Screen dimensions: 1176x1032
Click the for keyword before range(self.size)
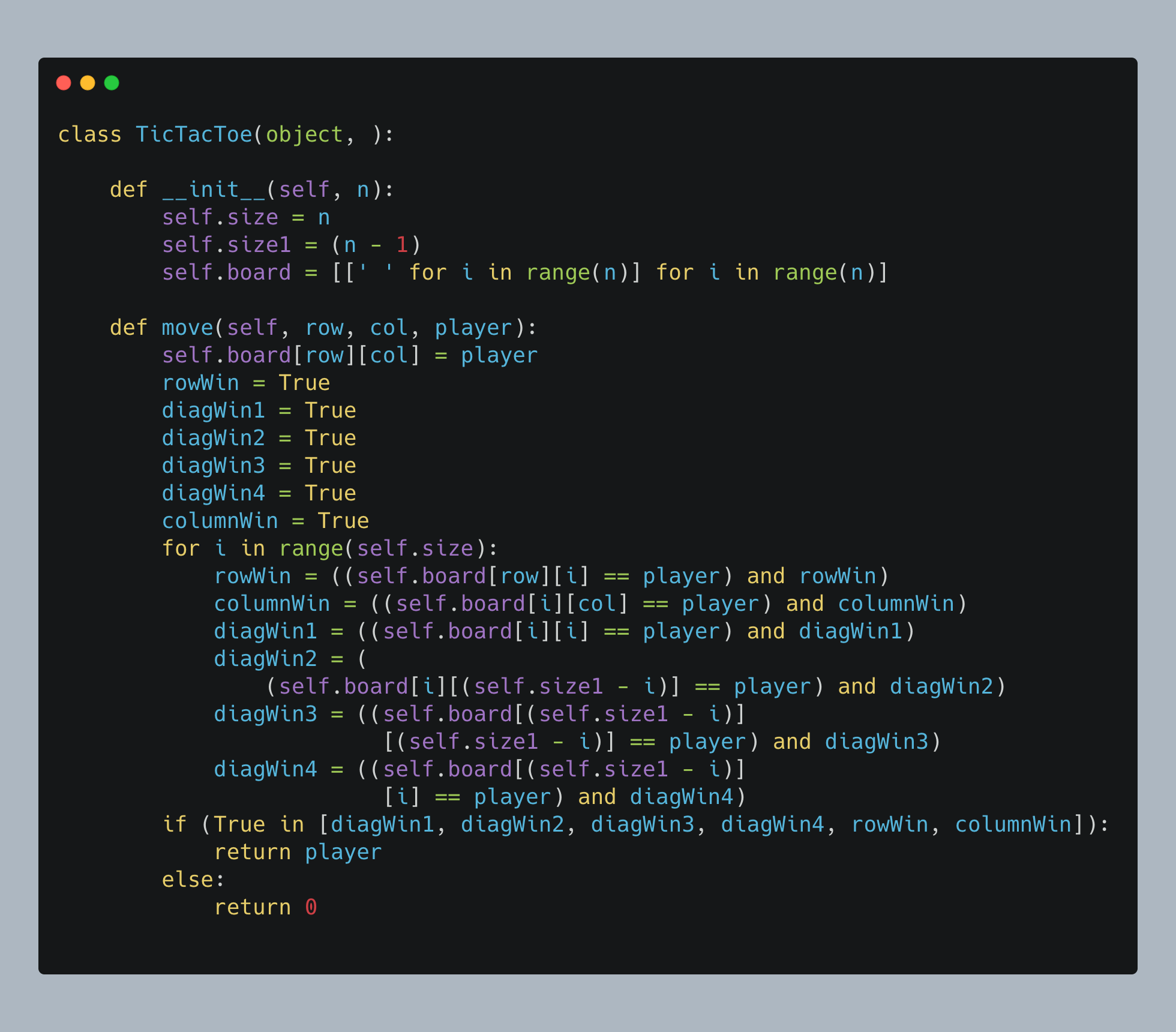pos(181,548)
